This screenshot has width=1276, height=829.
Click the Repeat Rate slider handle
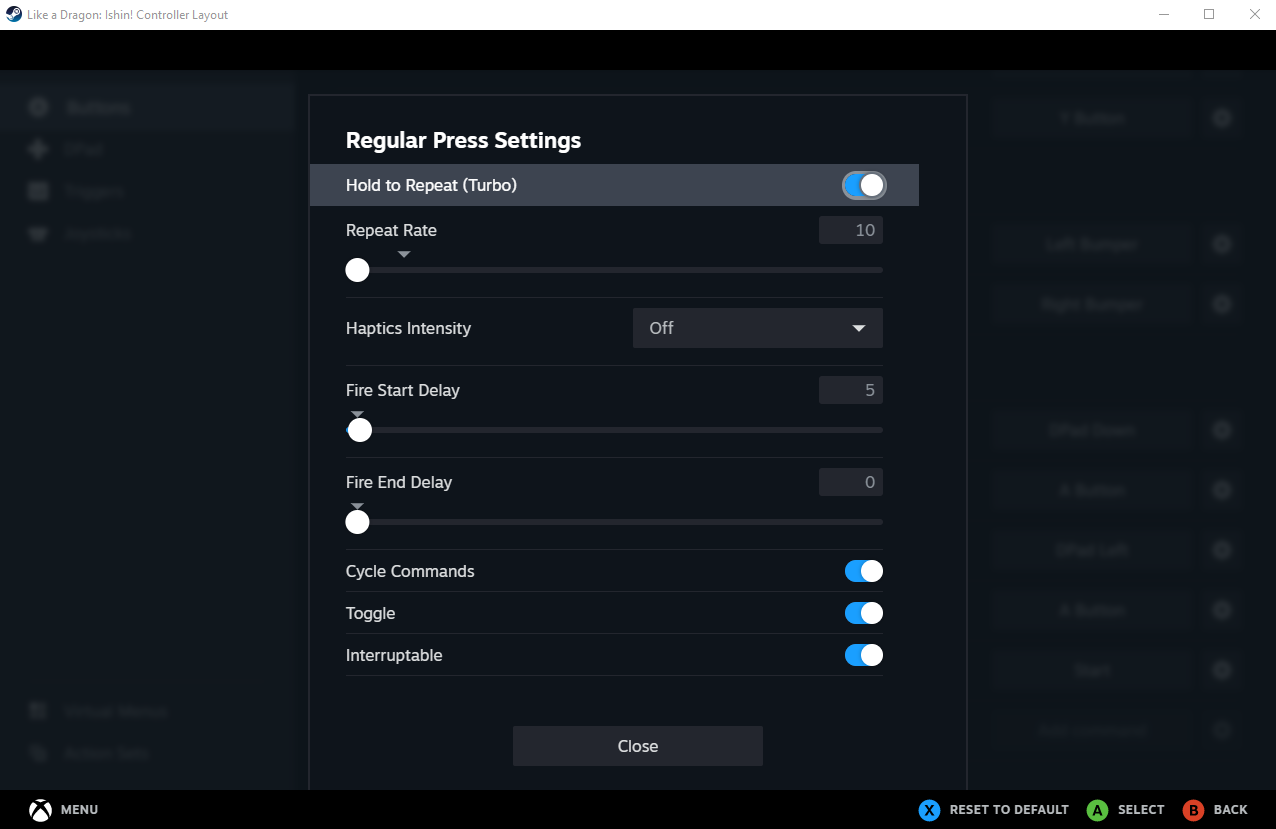[x=357, y=270]
